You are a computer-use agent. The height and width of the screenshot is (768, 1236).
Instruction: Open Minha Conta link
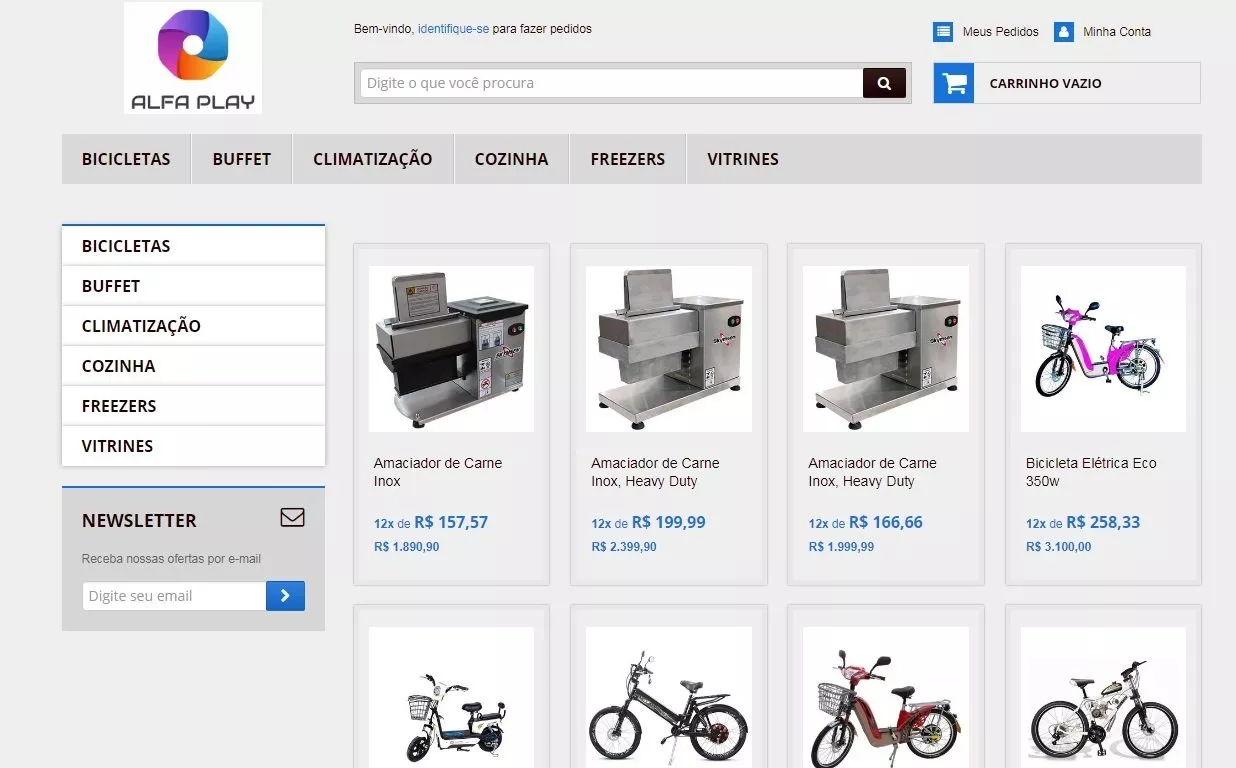(x=1117, y=32)
